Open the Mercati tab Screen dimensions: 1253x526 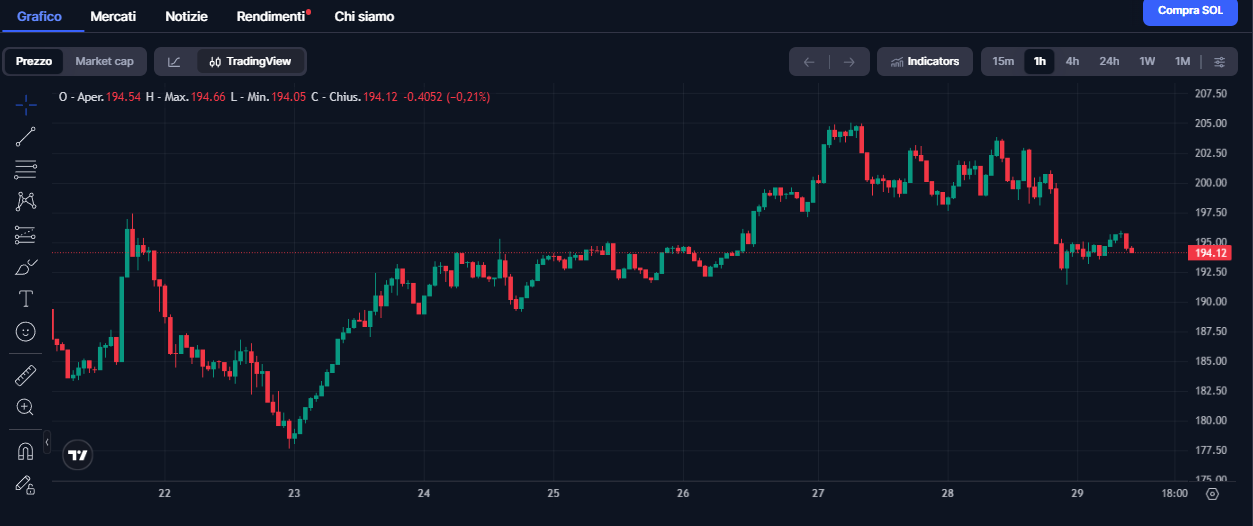pyautogui.click(x=113, y=16)
